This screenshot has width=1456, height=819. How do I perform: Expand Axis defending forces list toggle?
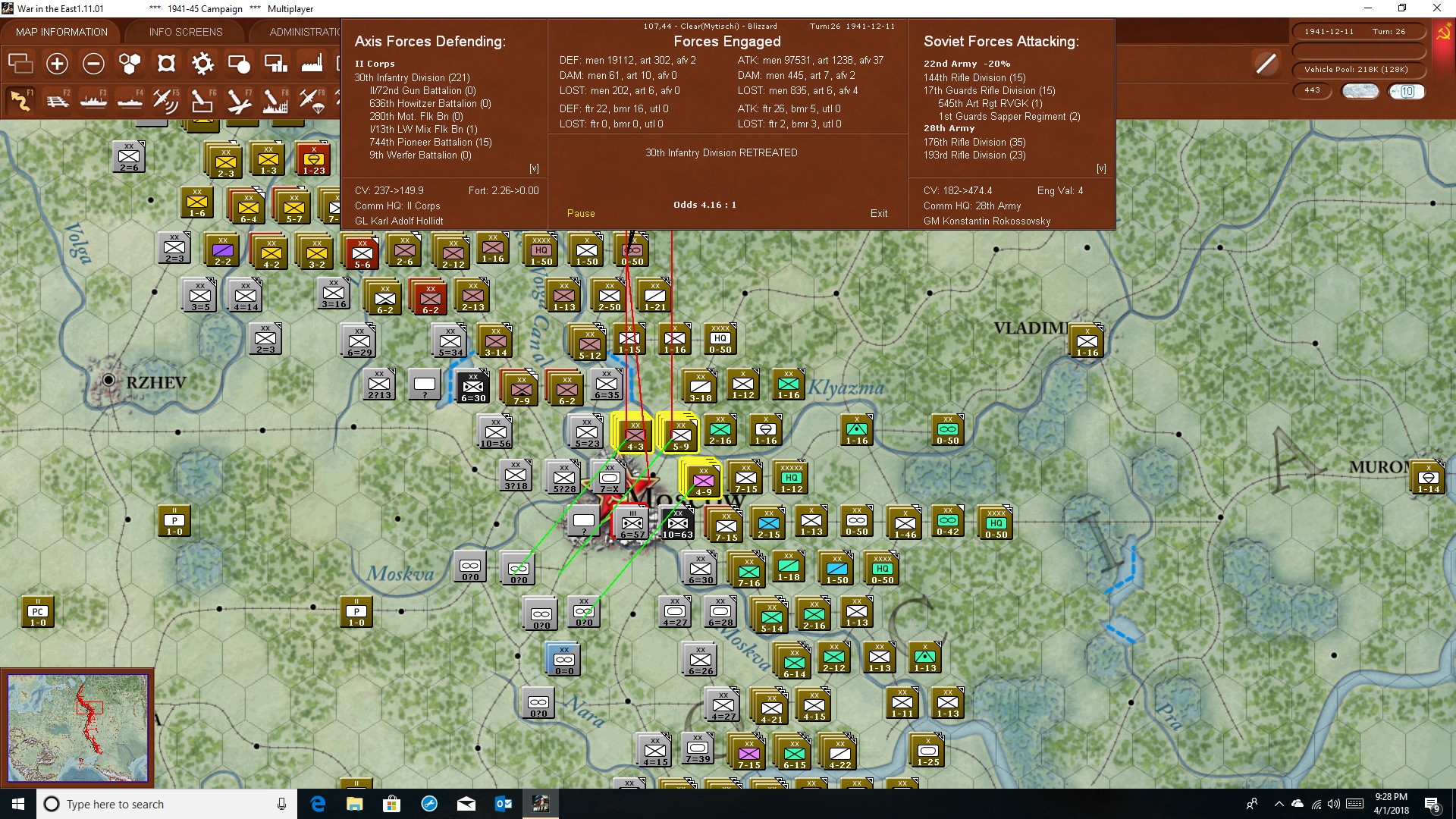(x=534, y=168)
